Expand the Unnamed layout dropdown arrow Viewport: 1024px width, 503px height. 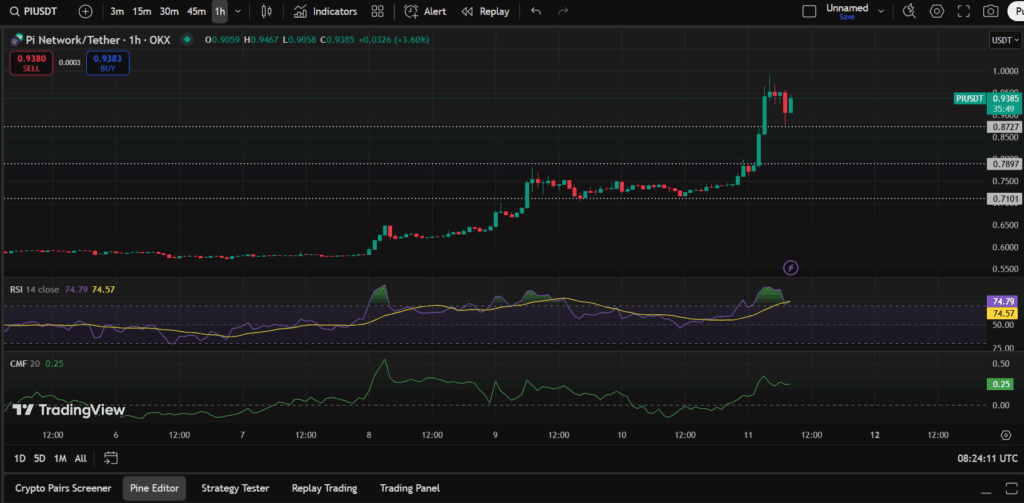click(881, 11)
